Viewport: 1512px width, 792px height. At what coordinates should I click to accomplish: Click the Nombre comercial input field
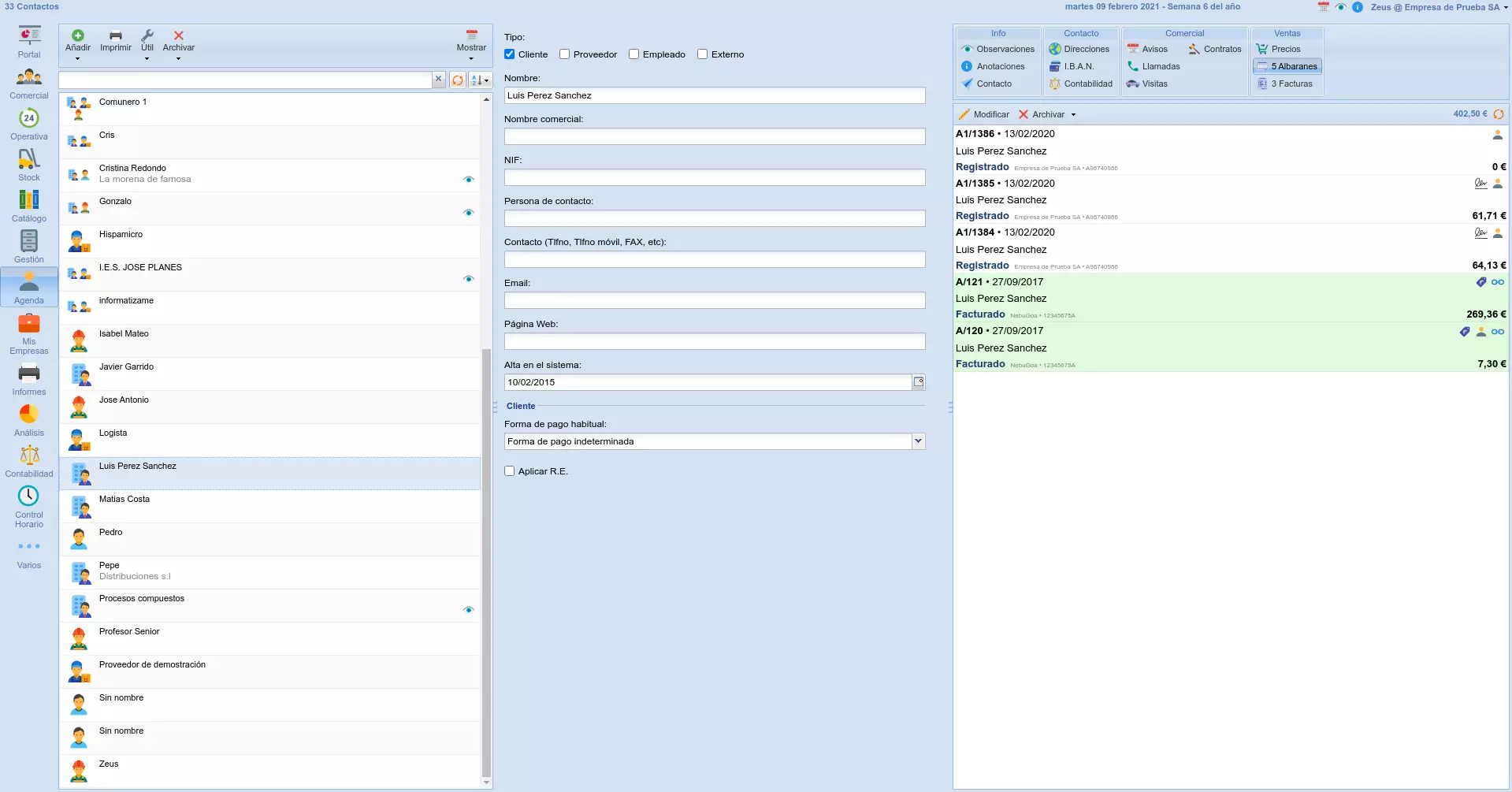point(714,136)
